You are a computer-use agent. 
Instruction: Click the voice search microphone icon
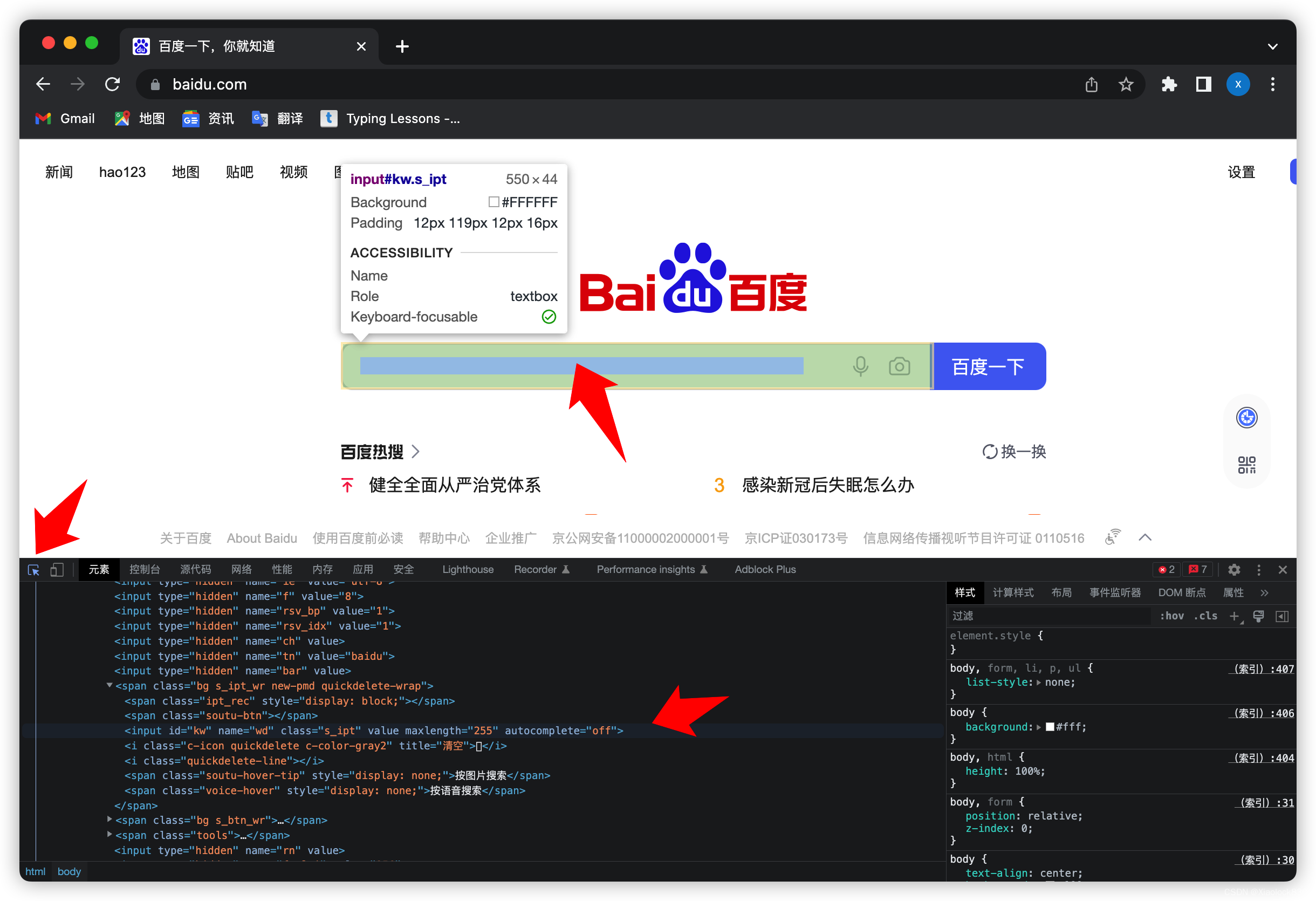point(860,366)
